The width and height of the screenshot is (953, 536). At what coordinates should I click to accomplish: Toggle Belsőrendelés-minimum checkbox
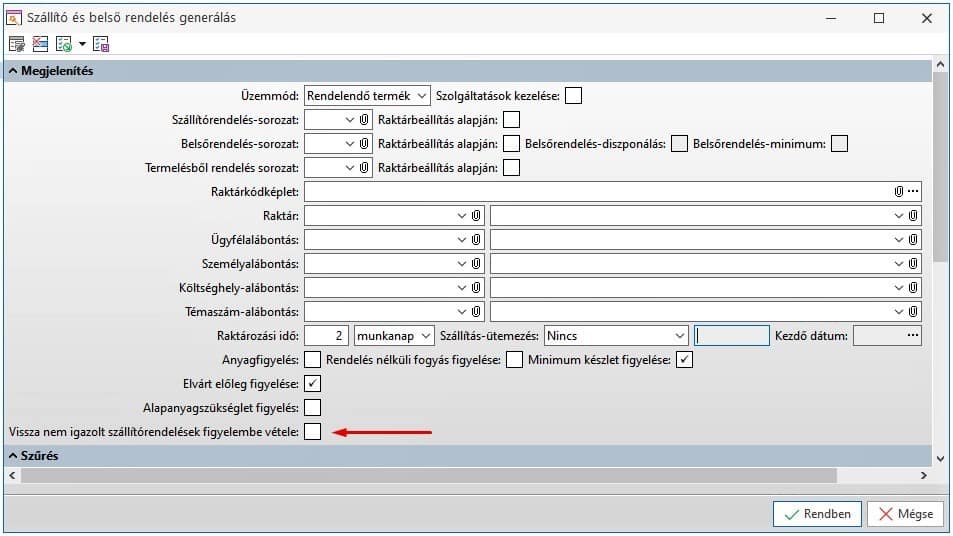pyautogui.click(x=839, y=144)
